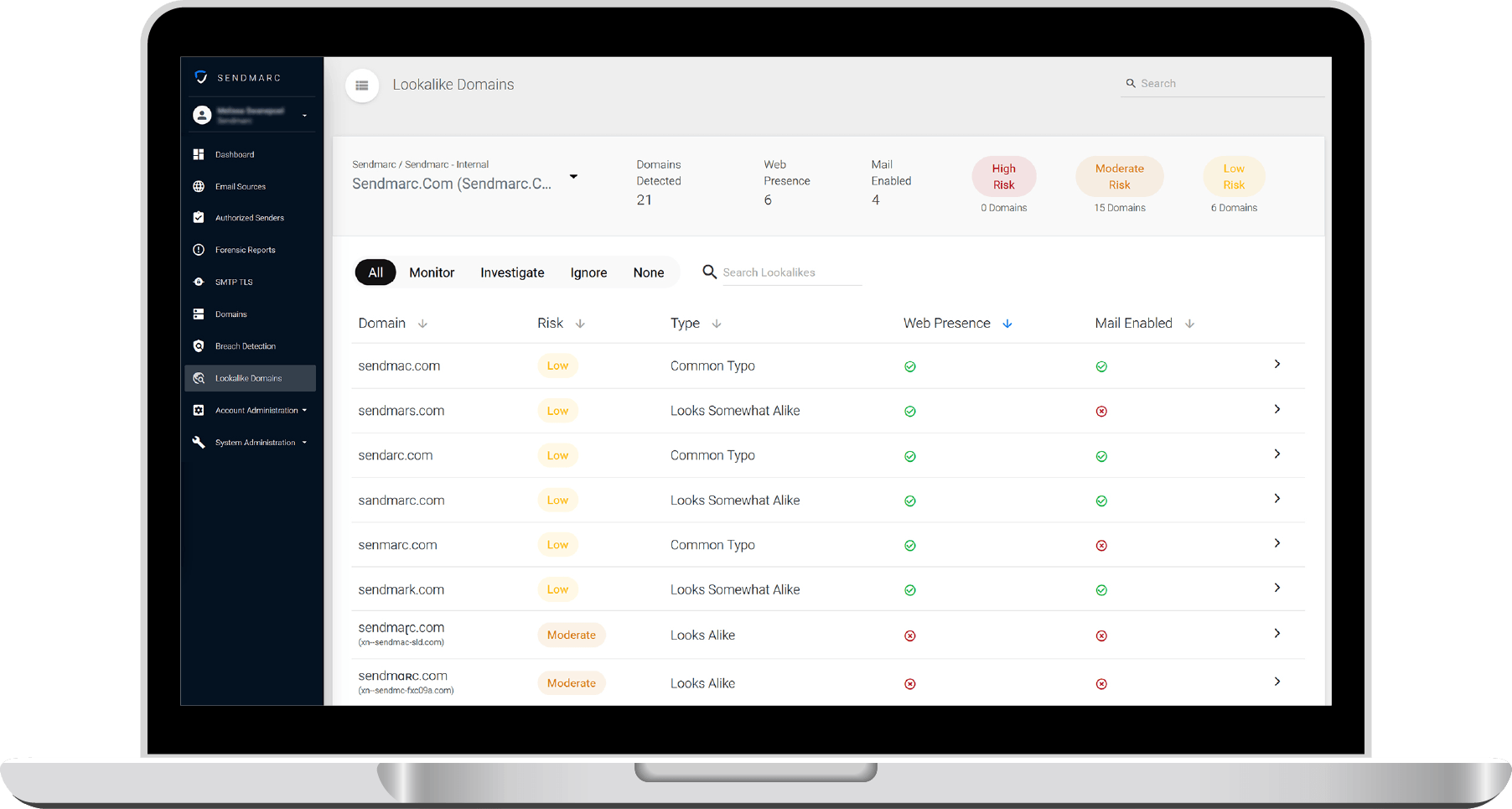Click the sendmars.com domain name
The height and width of the screenshot is (809, 1512).
[401, 411]
